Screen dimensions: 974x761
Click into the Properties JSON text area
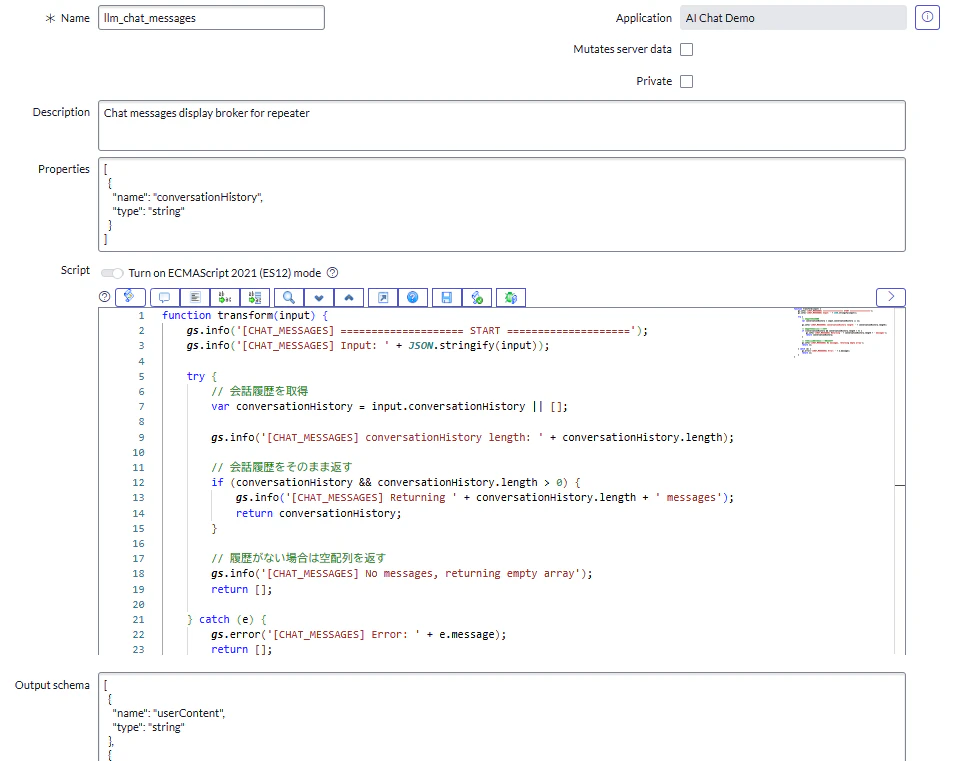point(502,204)
